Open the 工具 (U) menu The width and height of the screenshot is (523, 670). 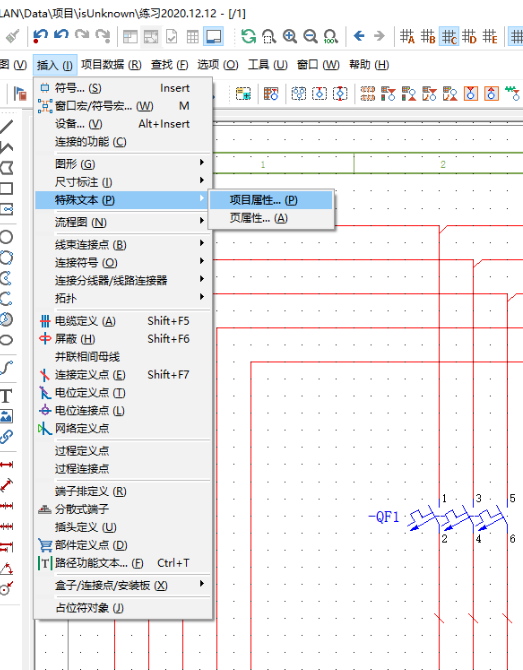[x=267, y=65]
